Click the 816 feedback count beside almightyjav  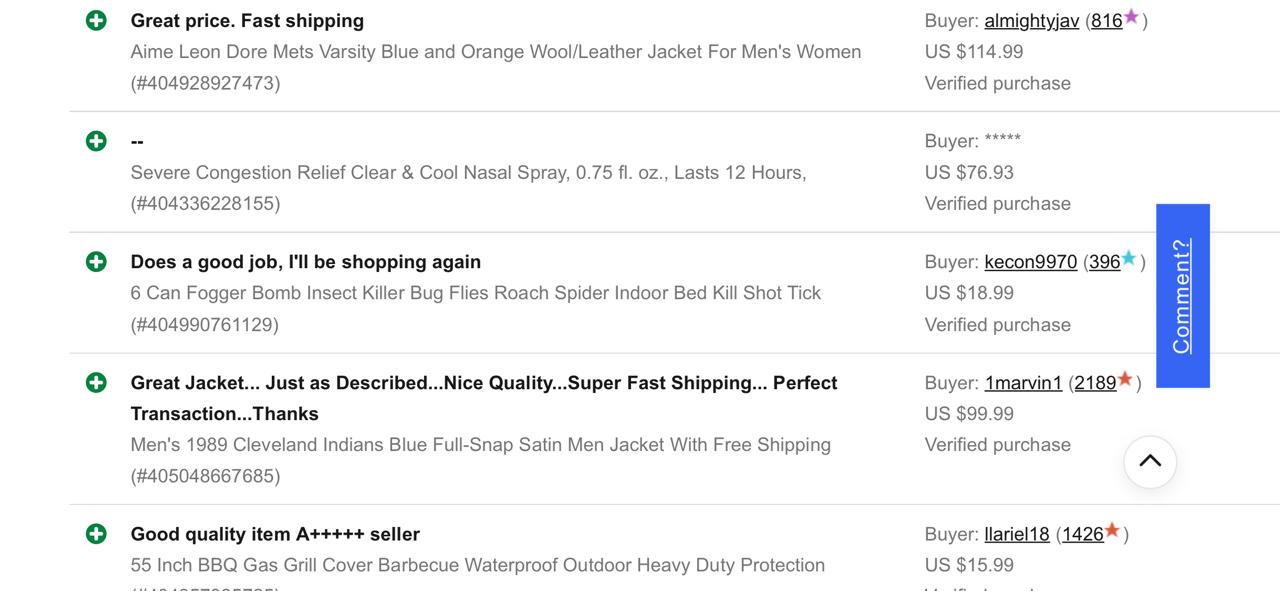click(x=1108, y=20)
